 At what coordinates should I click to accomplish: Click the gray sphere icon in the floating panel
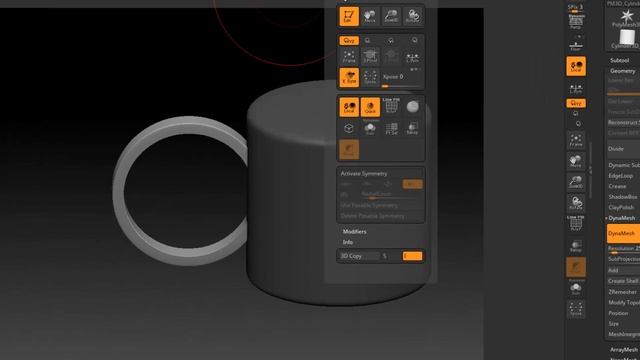coord(412,107)
